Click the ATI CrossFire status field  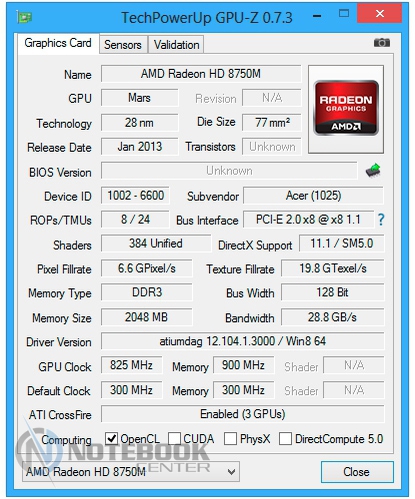pos(243,414)
